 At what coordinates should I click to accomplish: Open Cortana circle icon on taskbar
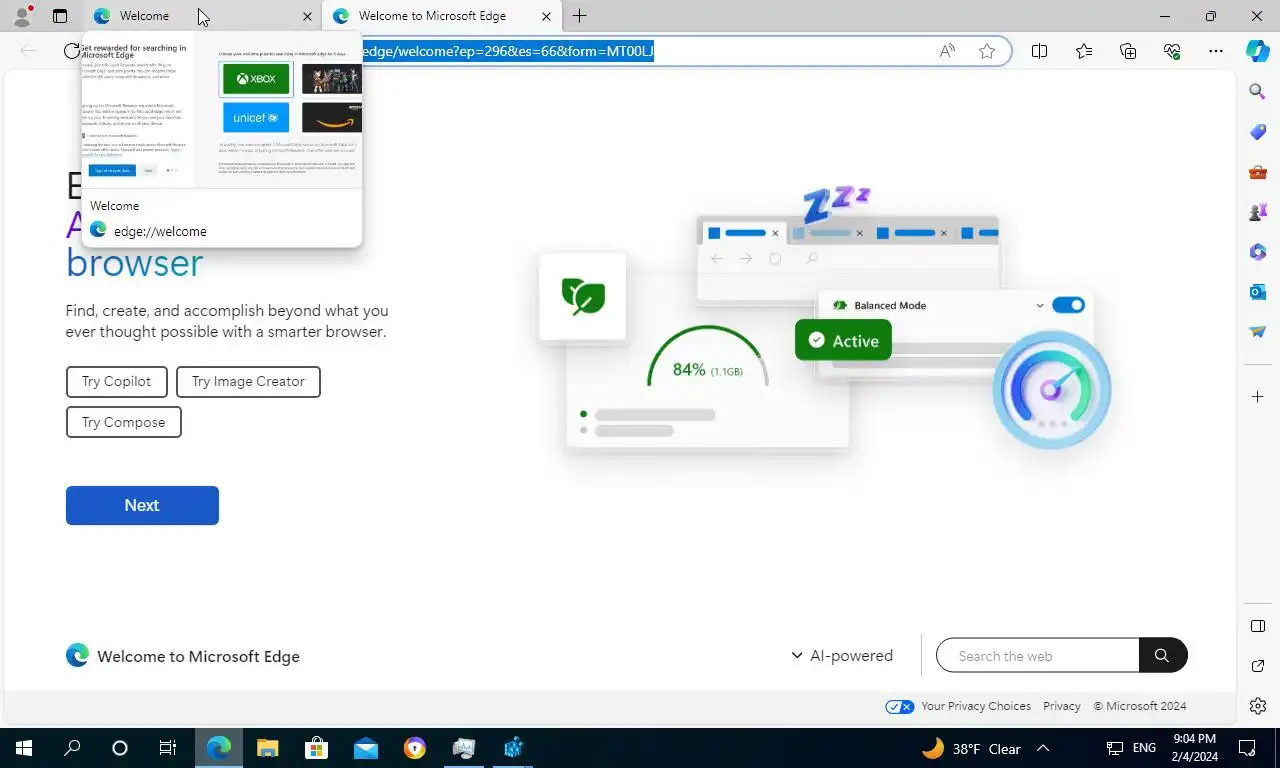point(120,748)
